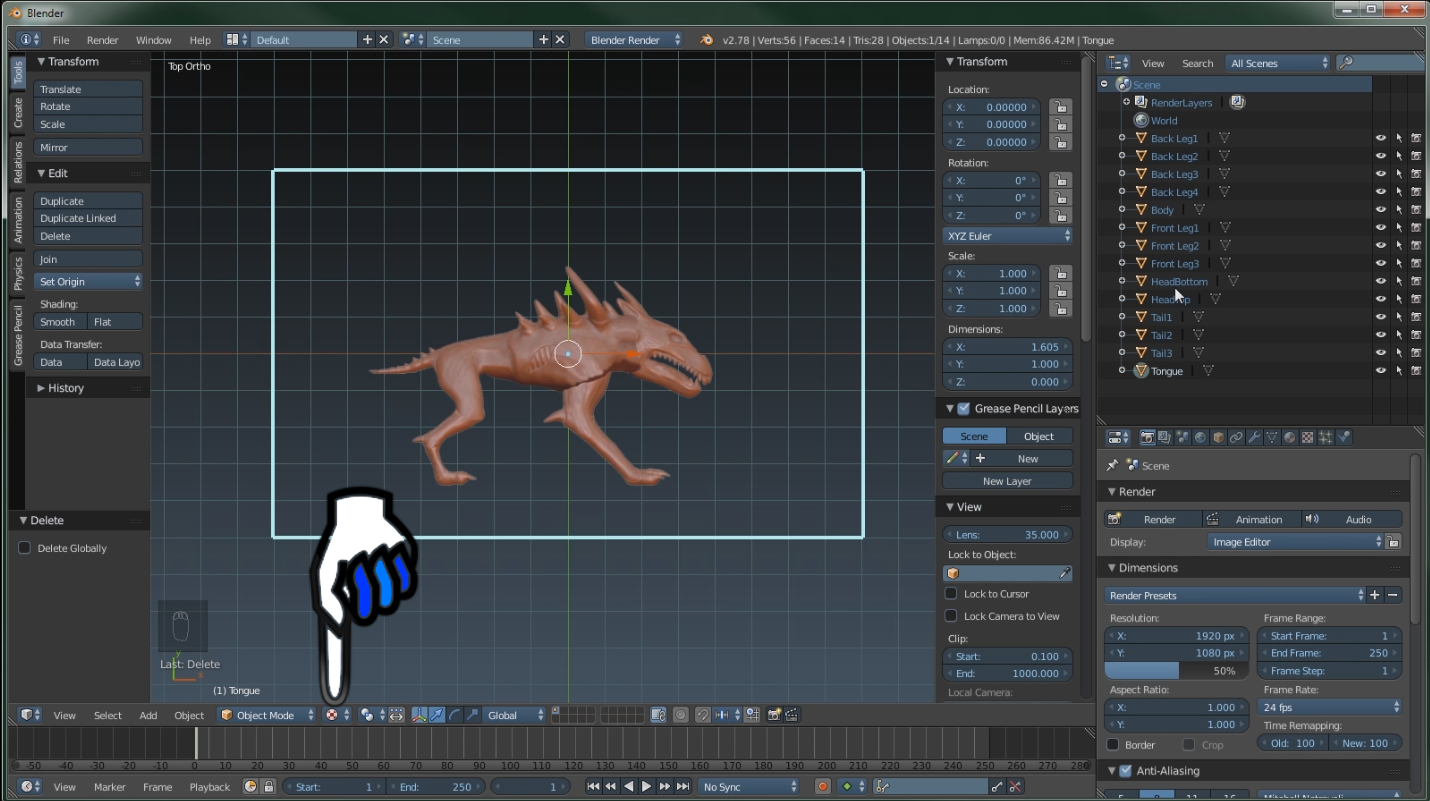Viewport: 1430px width, 801px height.
Task: Open the Global orientation dropdown
Action: click(516, 715)
